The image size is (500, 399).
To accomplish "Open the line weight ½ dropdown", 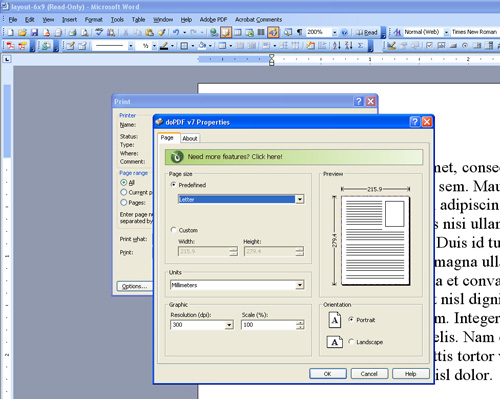I will 154,46.
